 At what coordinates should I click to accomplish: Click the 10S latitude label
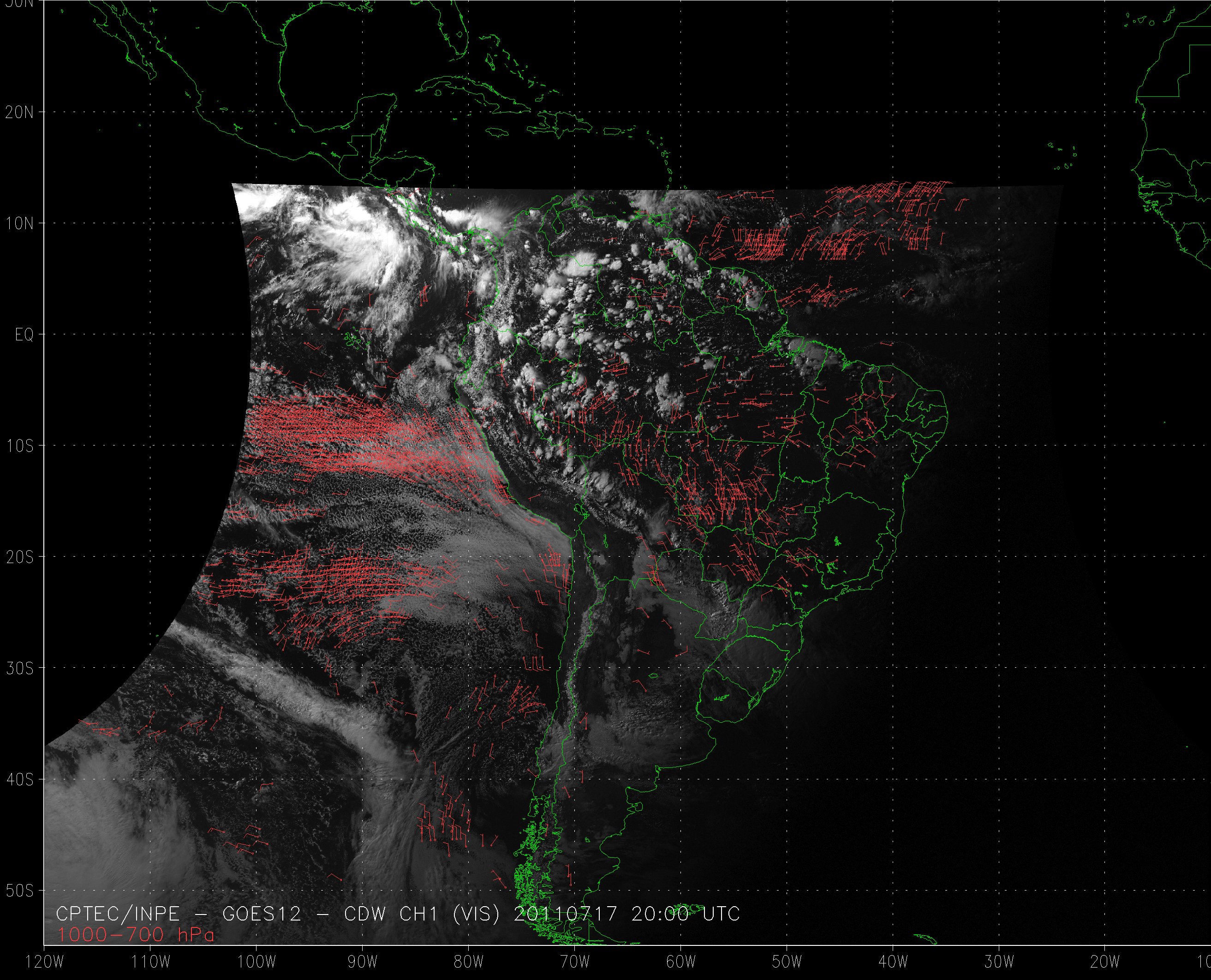(x=20, y=446)
